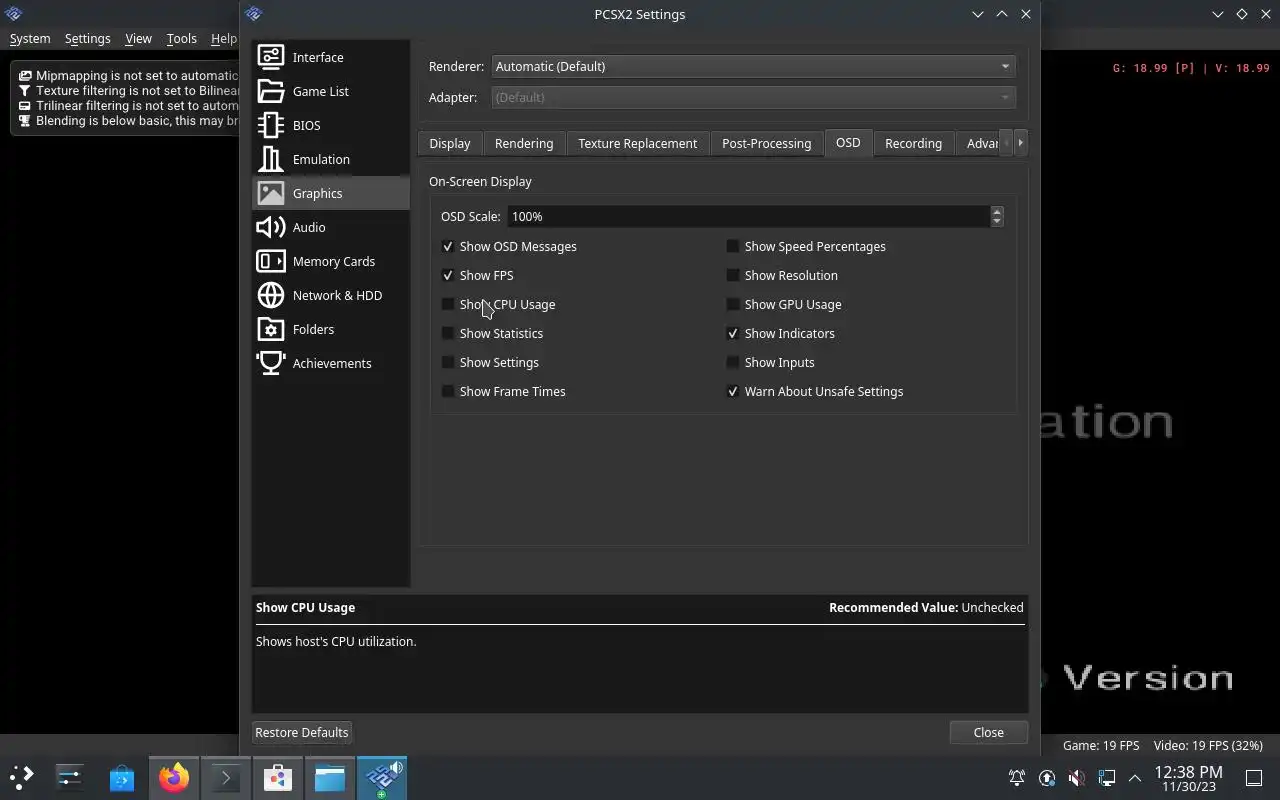Image resolution: width=1280 pixels, height=800 pixels.
Task: Uncheck Warn About Unsafe Settings
Action: click(733, 391)
